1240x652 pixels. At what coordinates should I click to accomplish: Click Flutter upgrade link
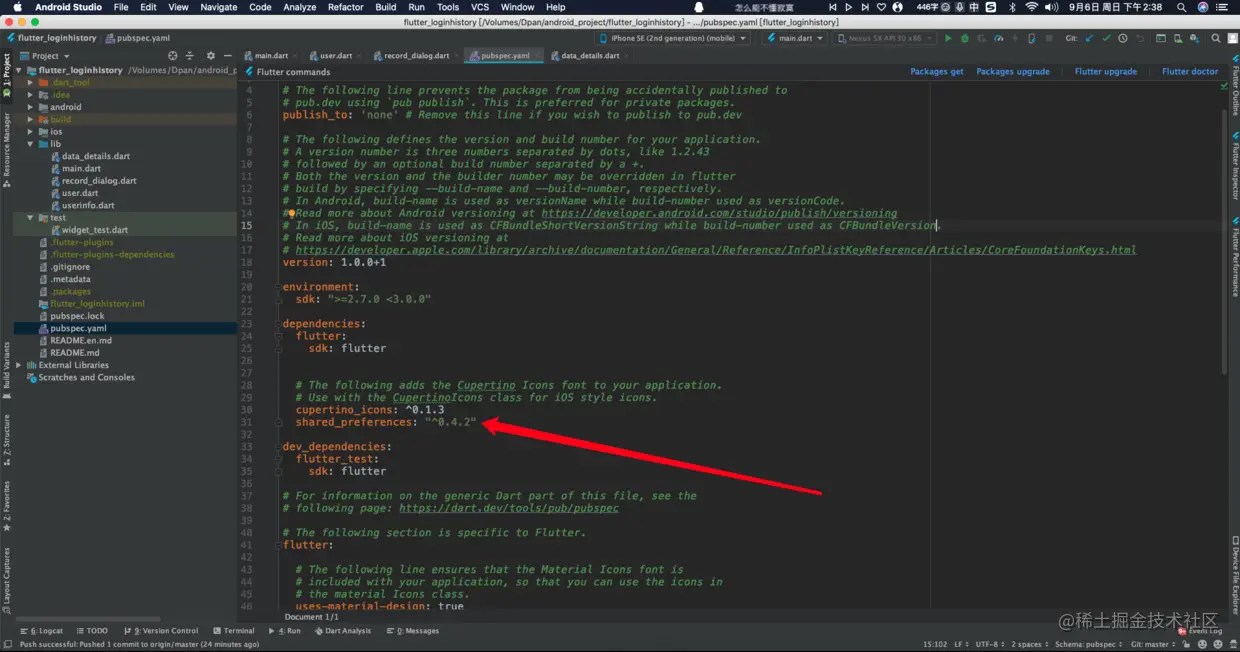click(1105, 72)
